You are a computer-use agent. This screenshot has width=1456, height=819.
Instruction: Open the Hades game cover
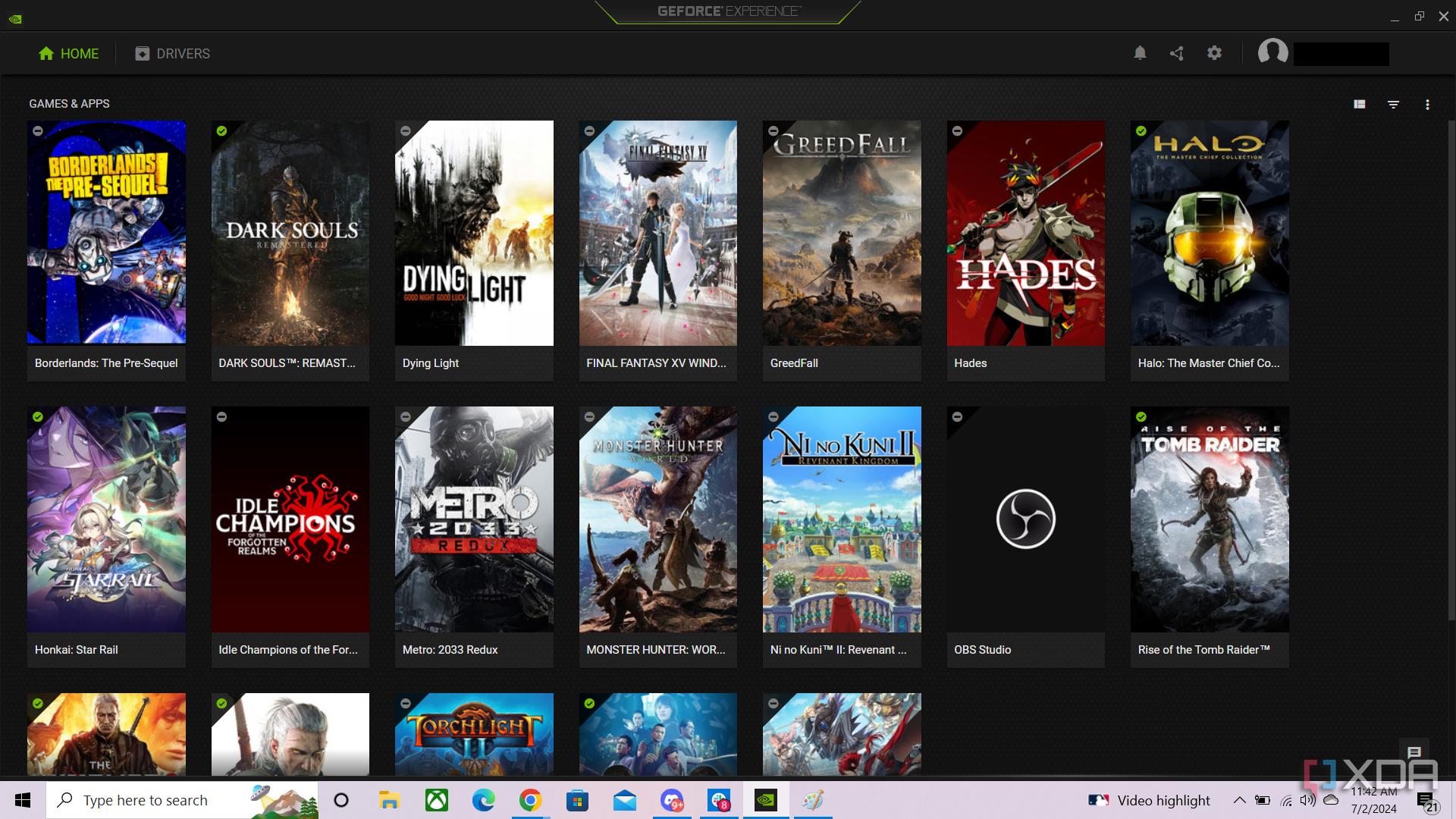coord(1026,233)
